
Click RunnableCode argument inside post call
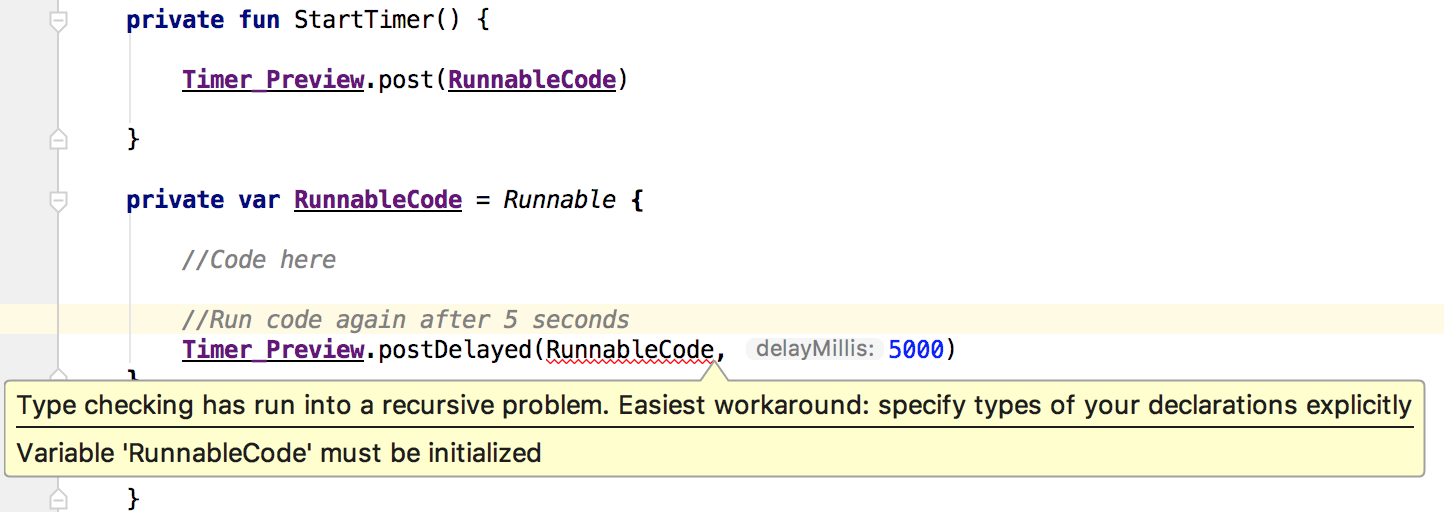pos(532,79)
